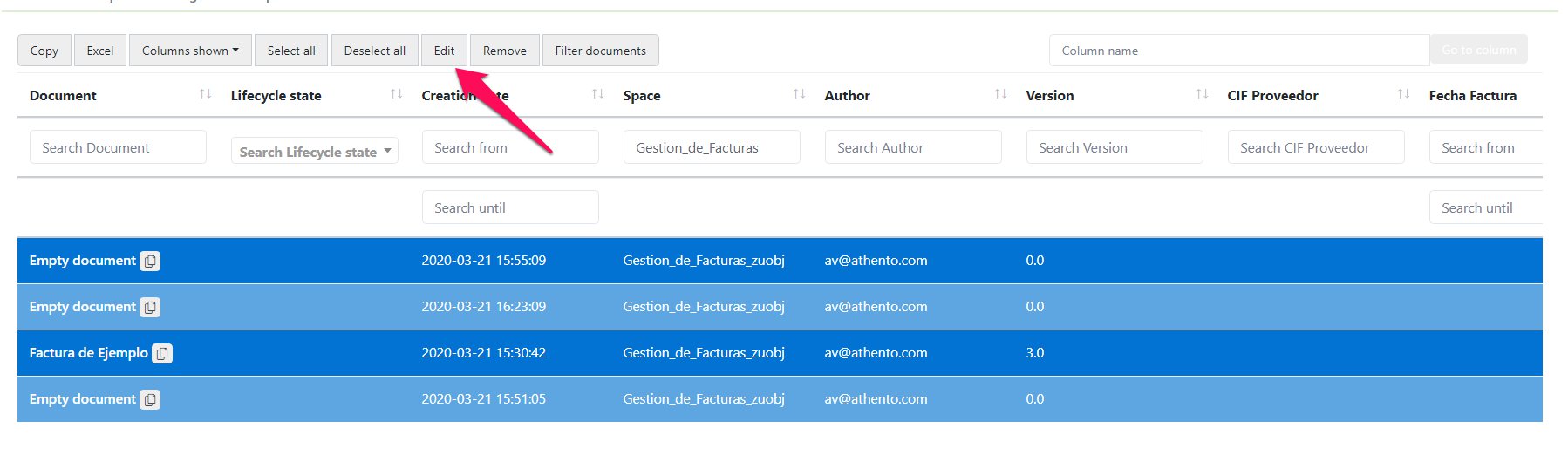This screenshot has width=1568, height=462.
Task: Focus Search Author field
Action: coord(913,147)
